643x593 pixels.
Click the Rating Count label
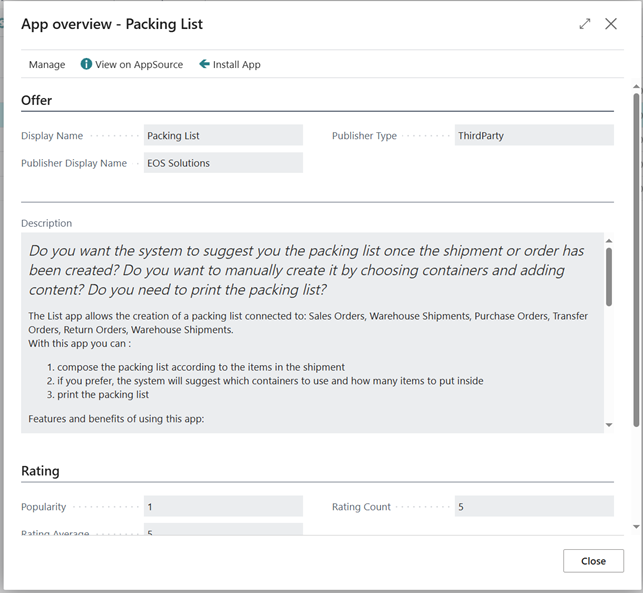(361, 507)
